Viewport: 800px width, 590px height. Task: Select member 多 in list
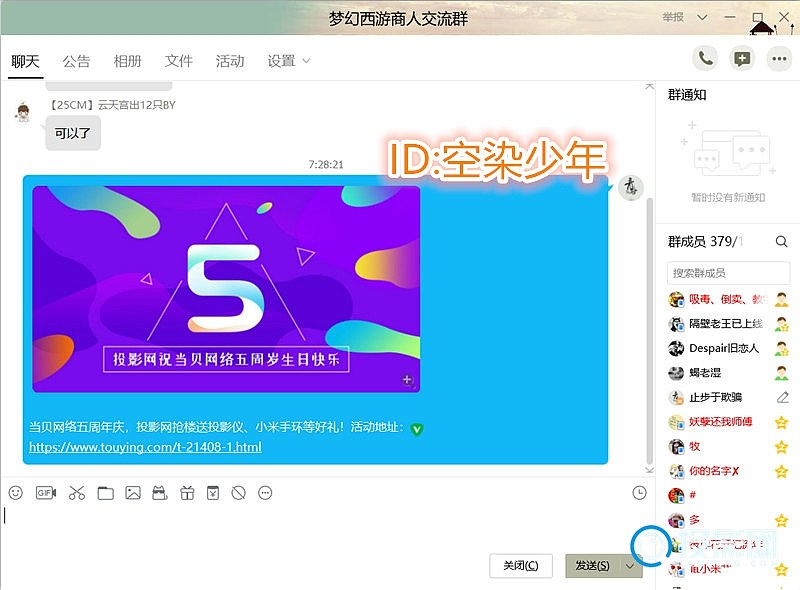click(x=728, y=520)
